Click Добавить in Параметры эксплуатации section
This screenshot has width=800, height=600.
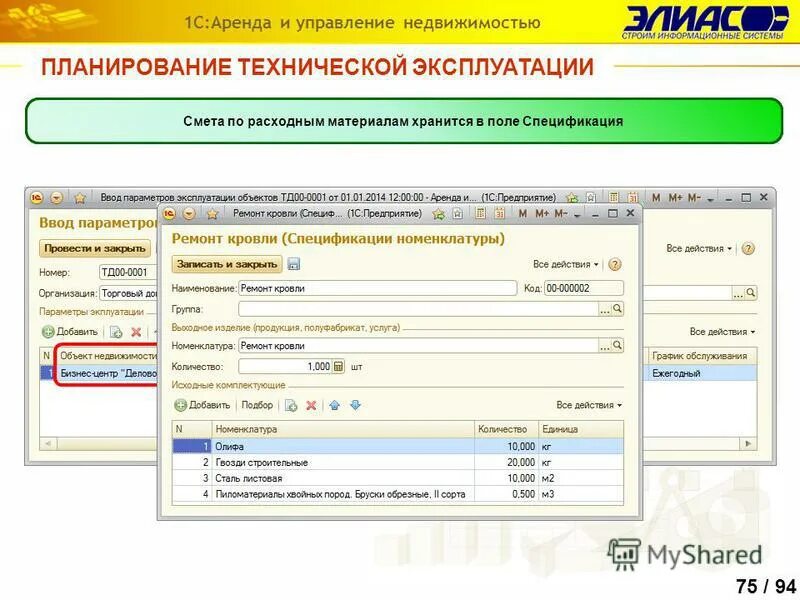(x=70, y=332)
